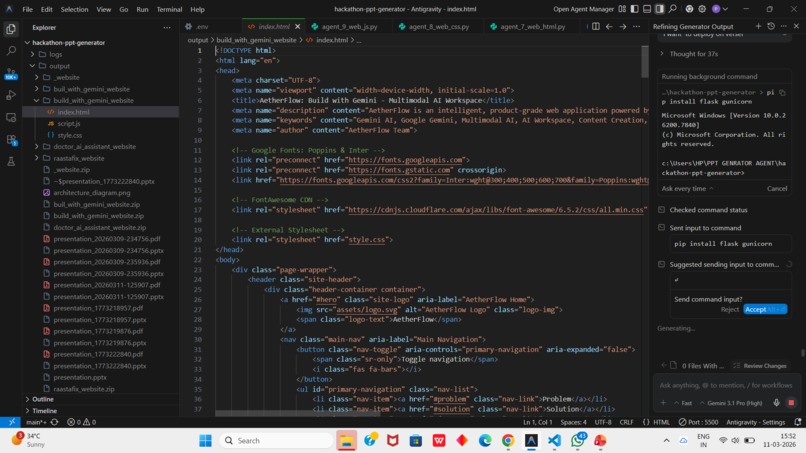Open Run and Debug view
806x453 pixels.
pos(11,95)
